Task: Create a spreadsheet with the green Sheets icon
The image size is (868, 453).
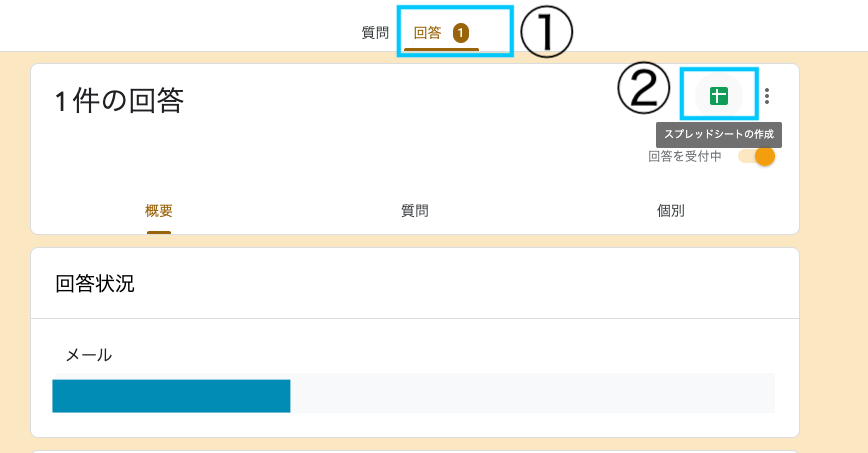Action: pos(718,96)
